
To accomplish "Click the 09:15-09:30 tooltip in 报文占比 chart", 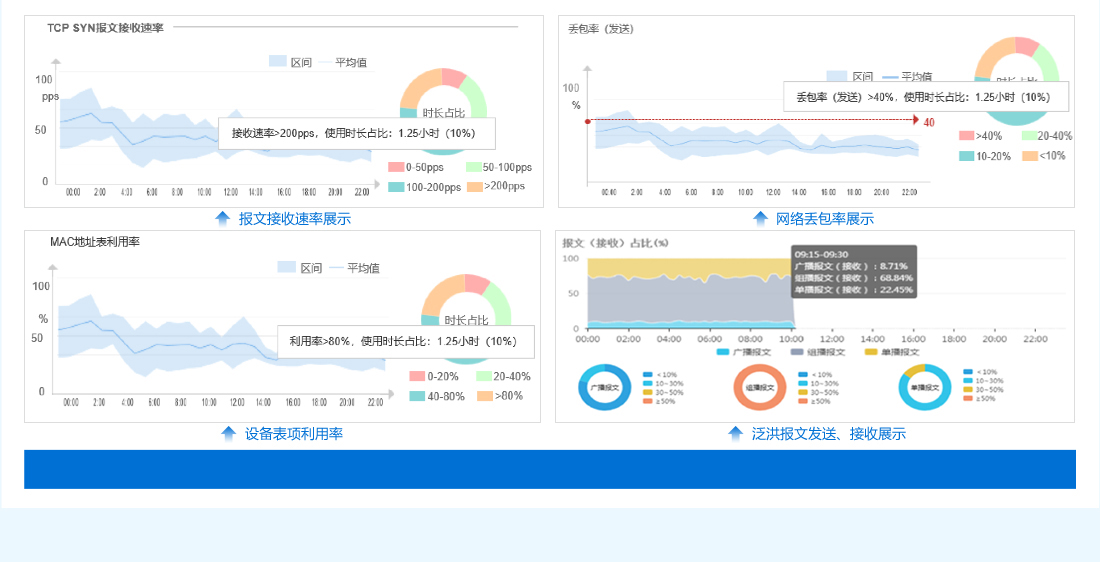I will click(853, 271).
